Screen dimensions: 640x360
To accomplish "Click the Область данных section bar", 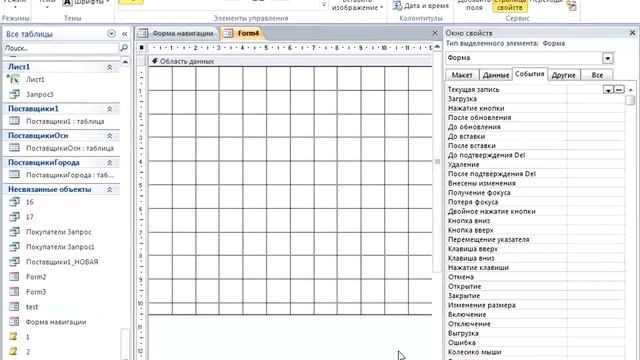I will pos(290,61).
